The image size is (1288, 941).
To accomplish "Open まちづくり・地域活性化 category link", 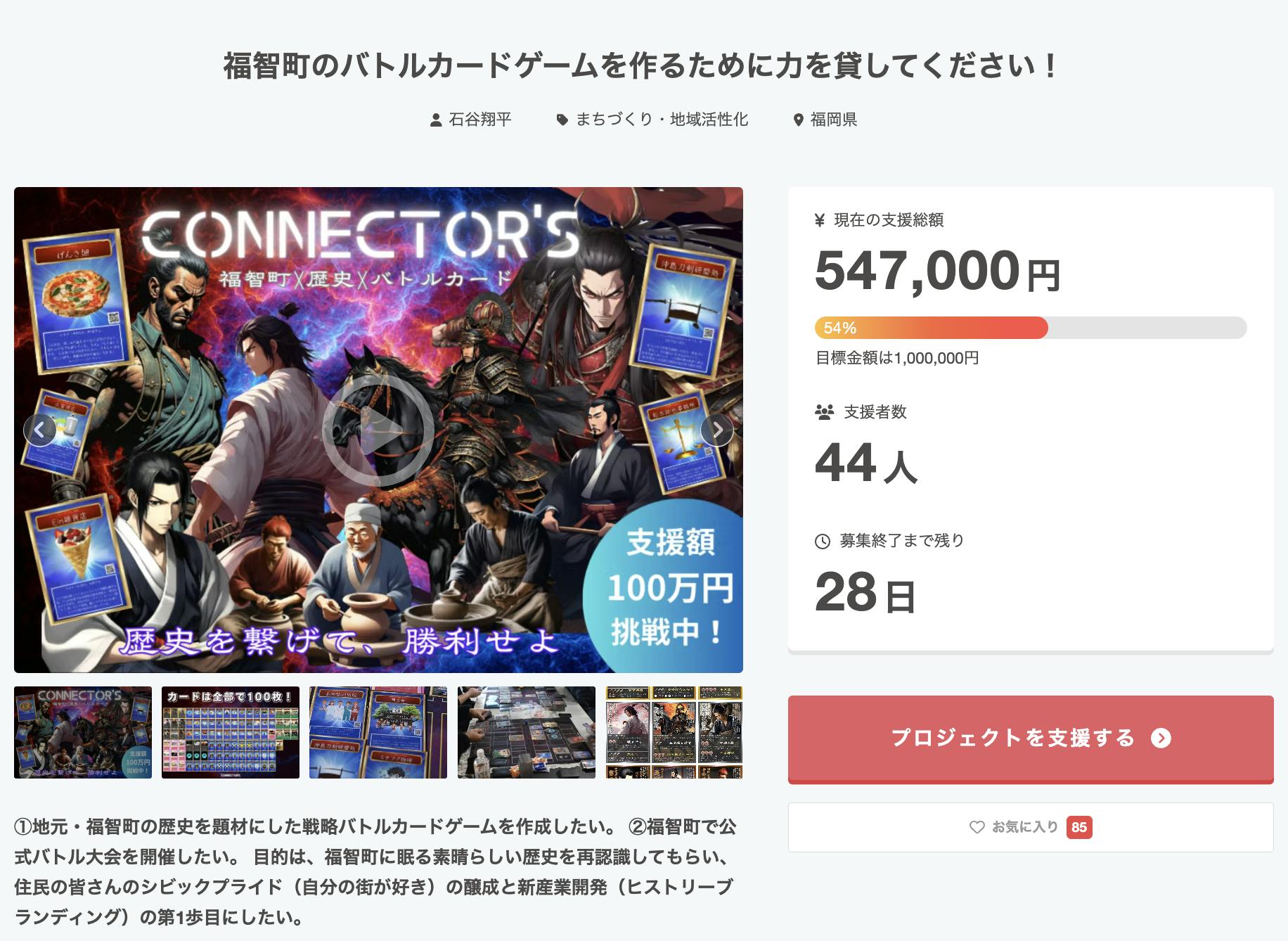I will 662,120.
